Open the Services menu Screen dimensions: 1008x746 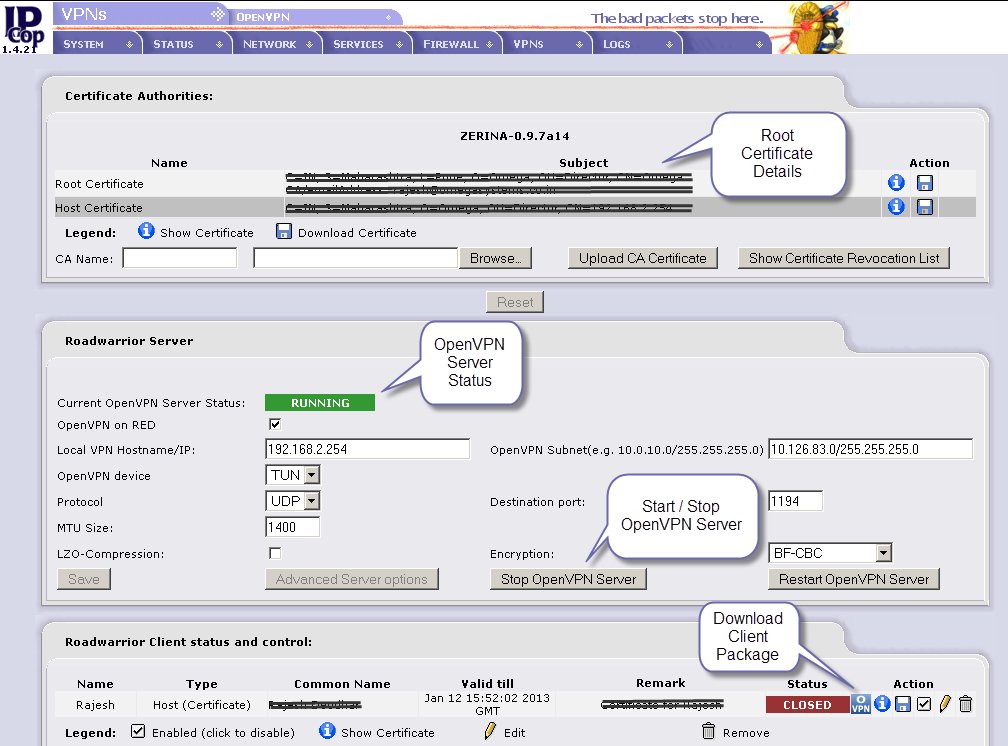coord(367,44)
